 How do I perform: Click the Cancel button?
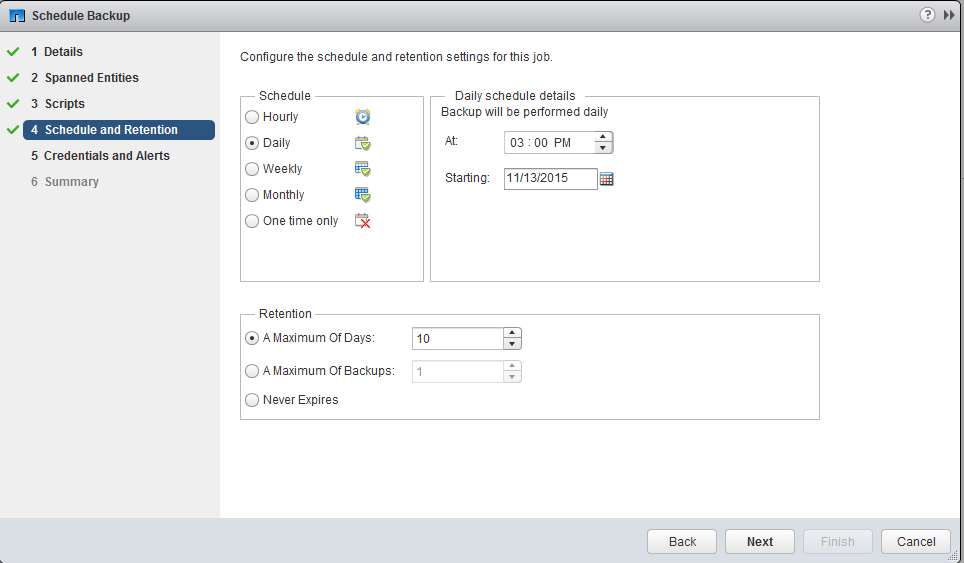pyautogui.click(x=915, y=541)
